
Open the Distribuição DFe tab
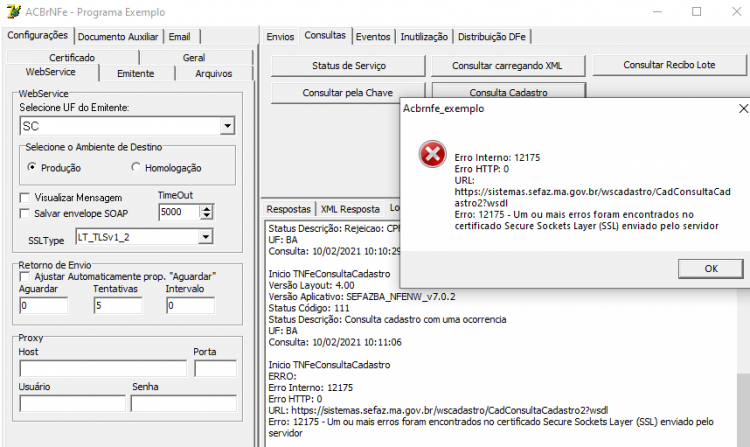pyautogui.click(x=492, y=37)
